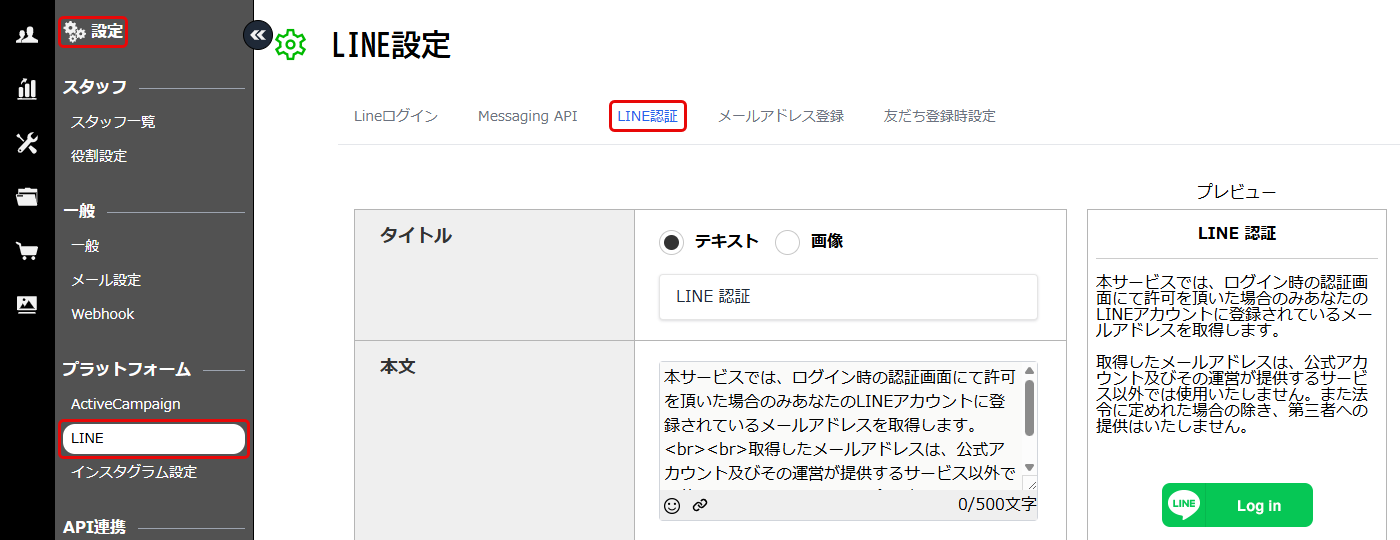
Task: Select the 画像 radio option
Action: click(788, 241)
